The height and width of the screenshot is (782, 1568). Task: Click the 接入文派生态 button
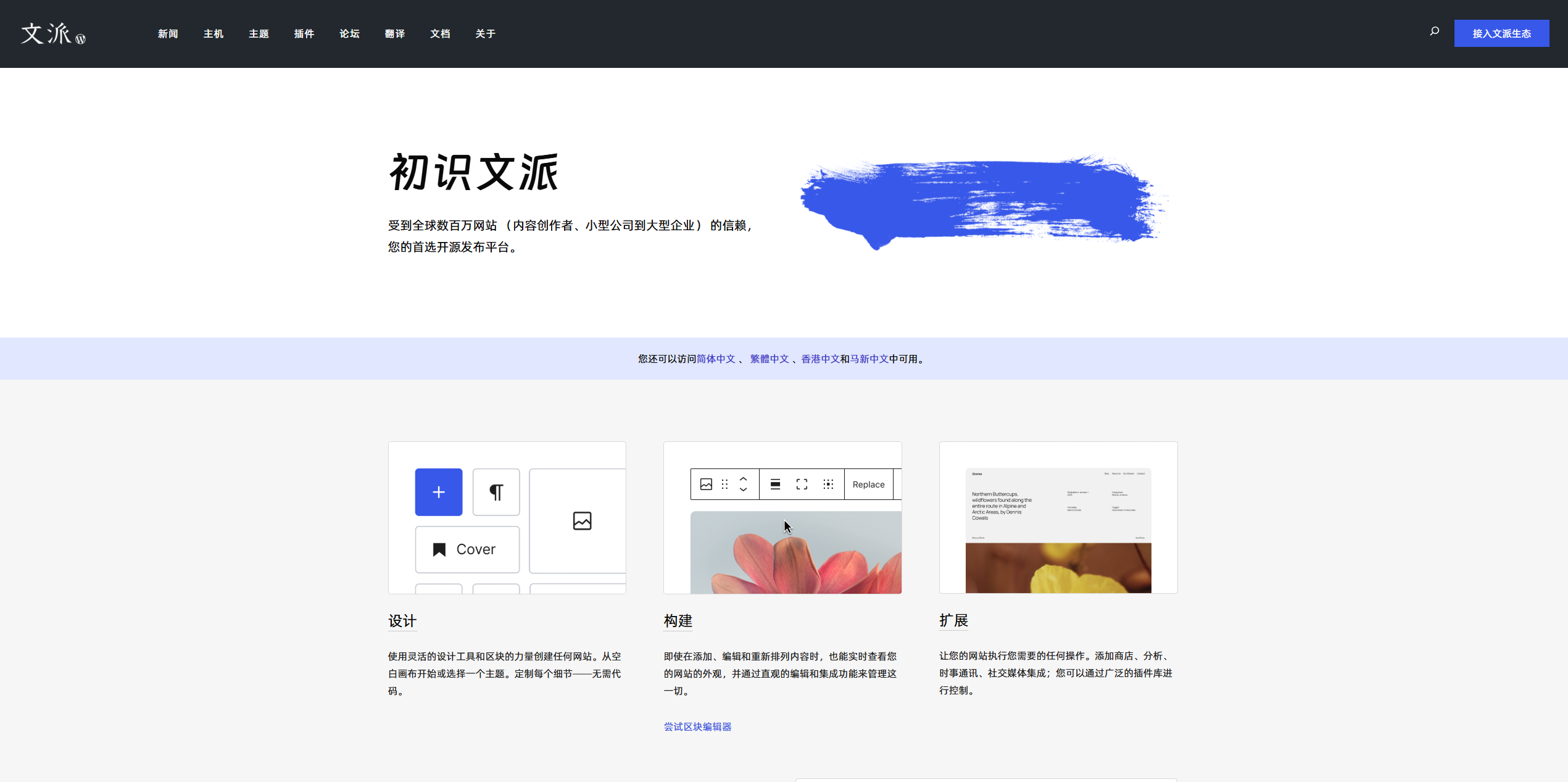pos(1501,33)
